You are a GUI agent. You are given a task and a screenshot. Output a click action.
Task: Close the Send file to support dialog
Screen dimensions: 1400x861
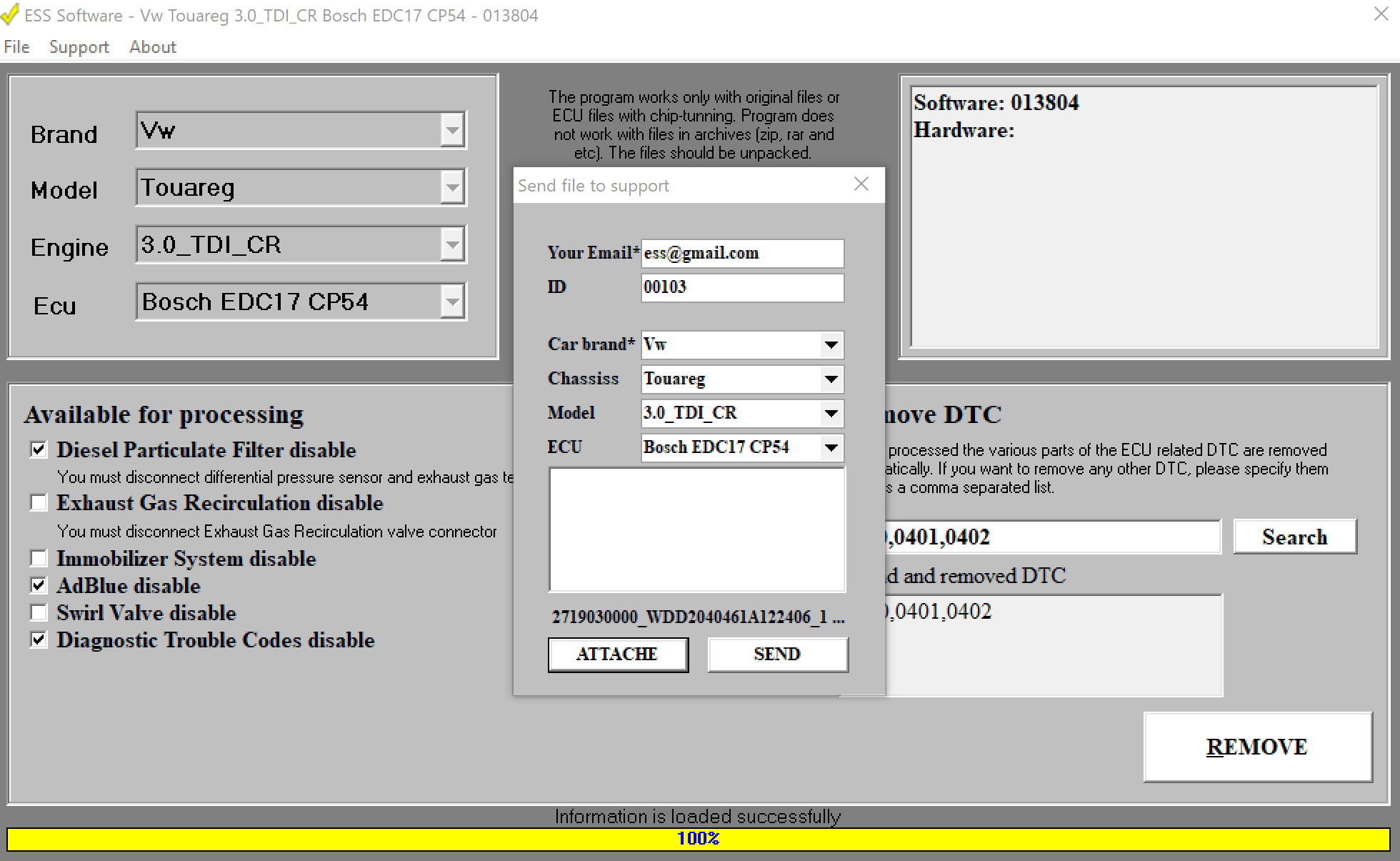tap(861, 184)
